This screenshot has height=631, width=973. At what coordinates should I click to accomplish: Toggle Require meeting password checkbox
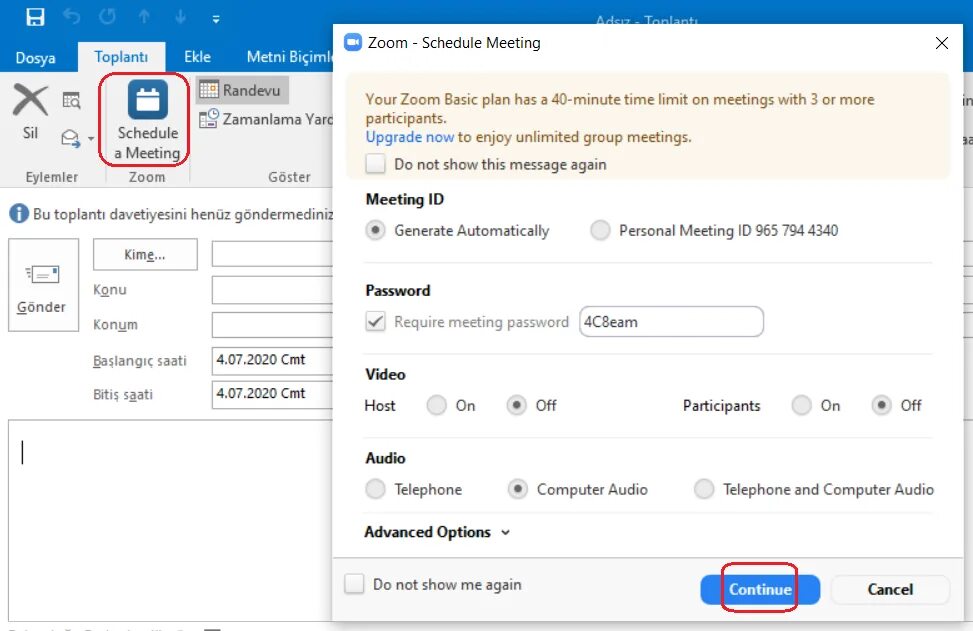tap(375, 321)
